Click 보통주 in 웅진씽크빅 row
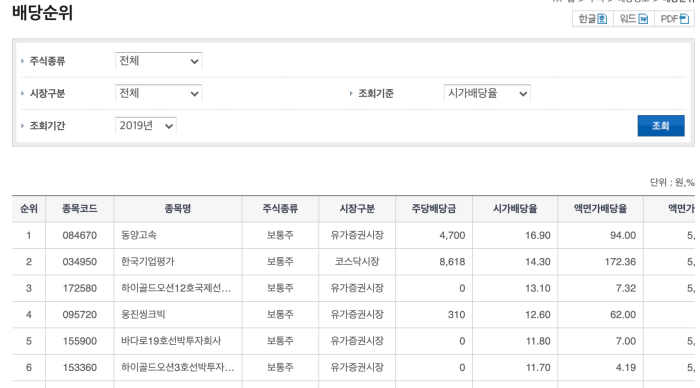 point(280,314)
